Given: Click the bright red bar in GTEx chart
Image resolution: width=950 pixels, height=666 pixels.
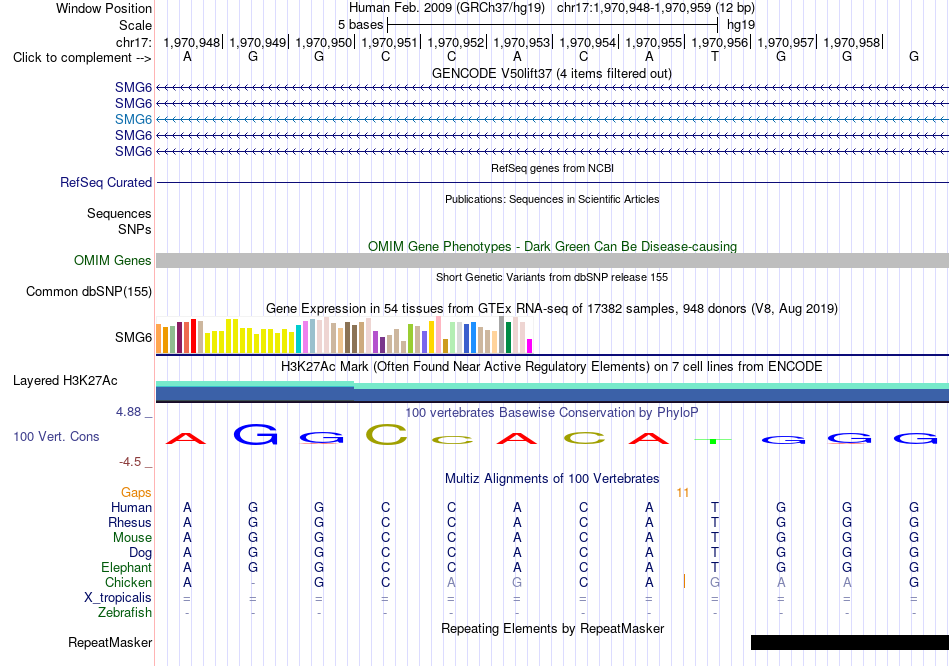Looking at the screenshot, I should tap(193, 336).
